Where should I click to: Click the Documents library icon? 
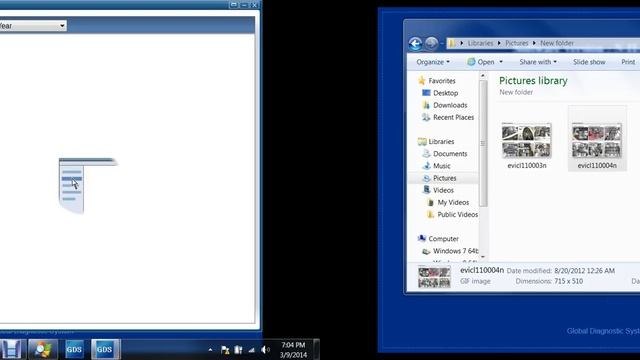(x=426, y=154)
